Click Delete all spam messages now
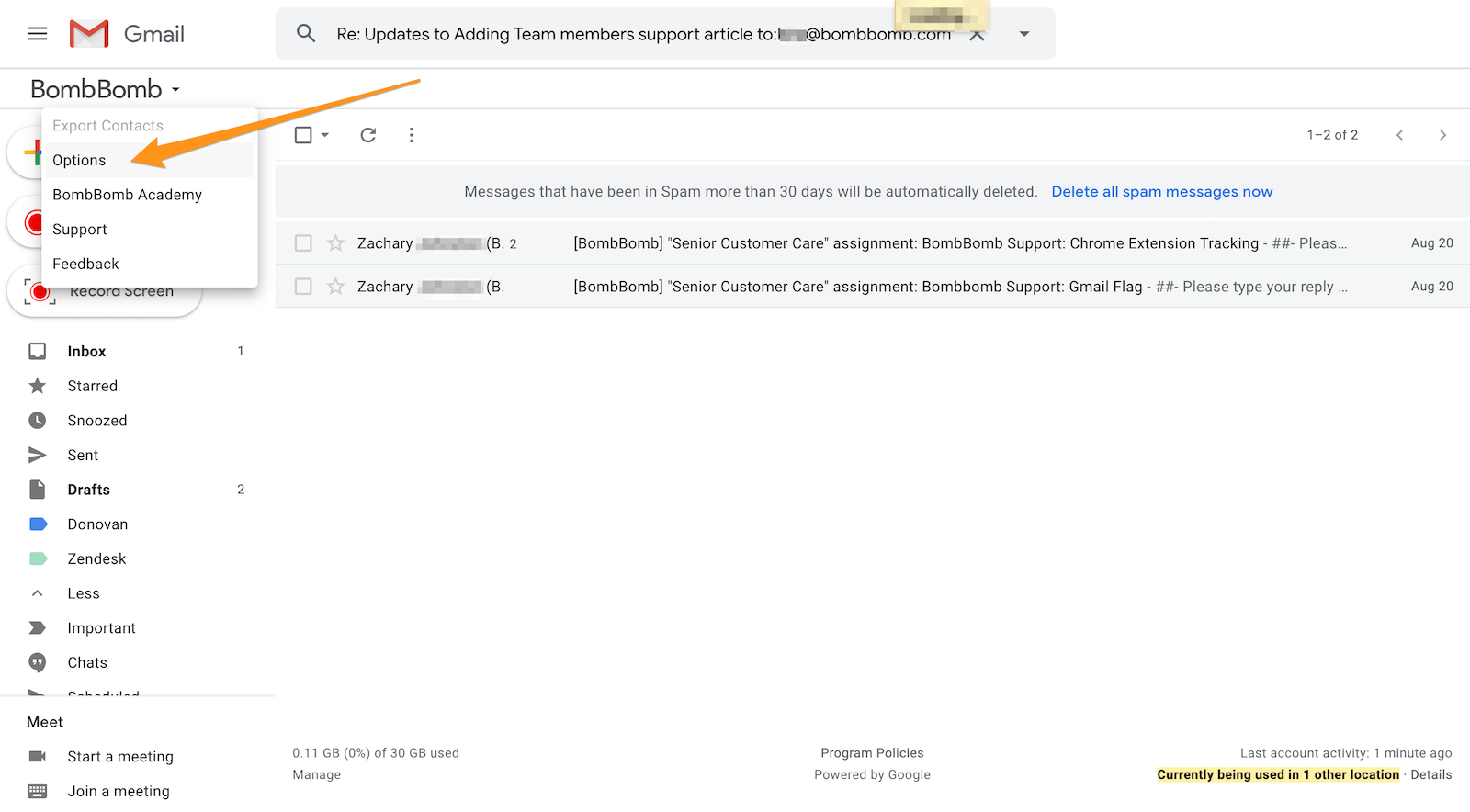Viewport: 1470px width, 812px height. 1162,192
